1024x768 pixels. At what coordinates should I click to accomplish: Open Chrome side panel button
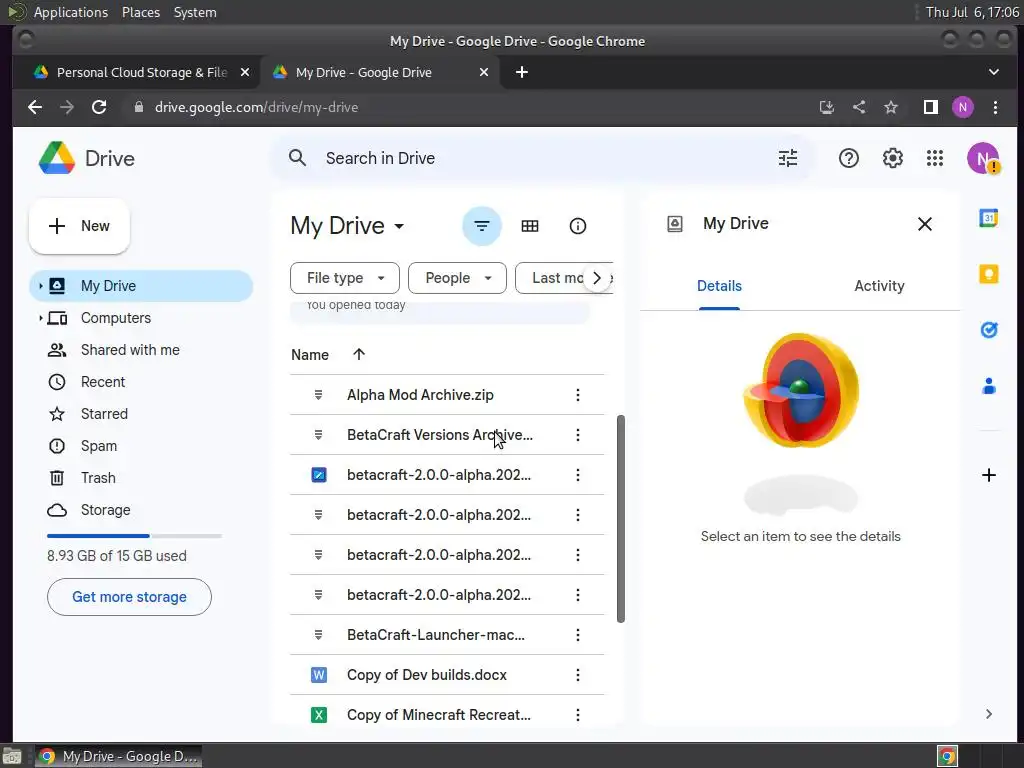pyautogui.click(x=930, y=107)
